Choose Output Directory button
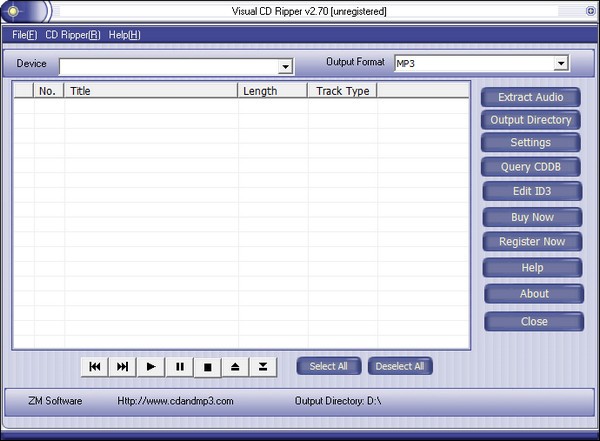Viewport: 600px width, 441px height. (531, 120)
